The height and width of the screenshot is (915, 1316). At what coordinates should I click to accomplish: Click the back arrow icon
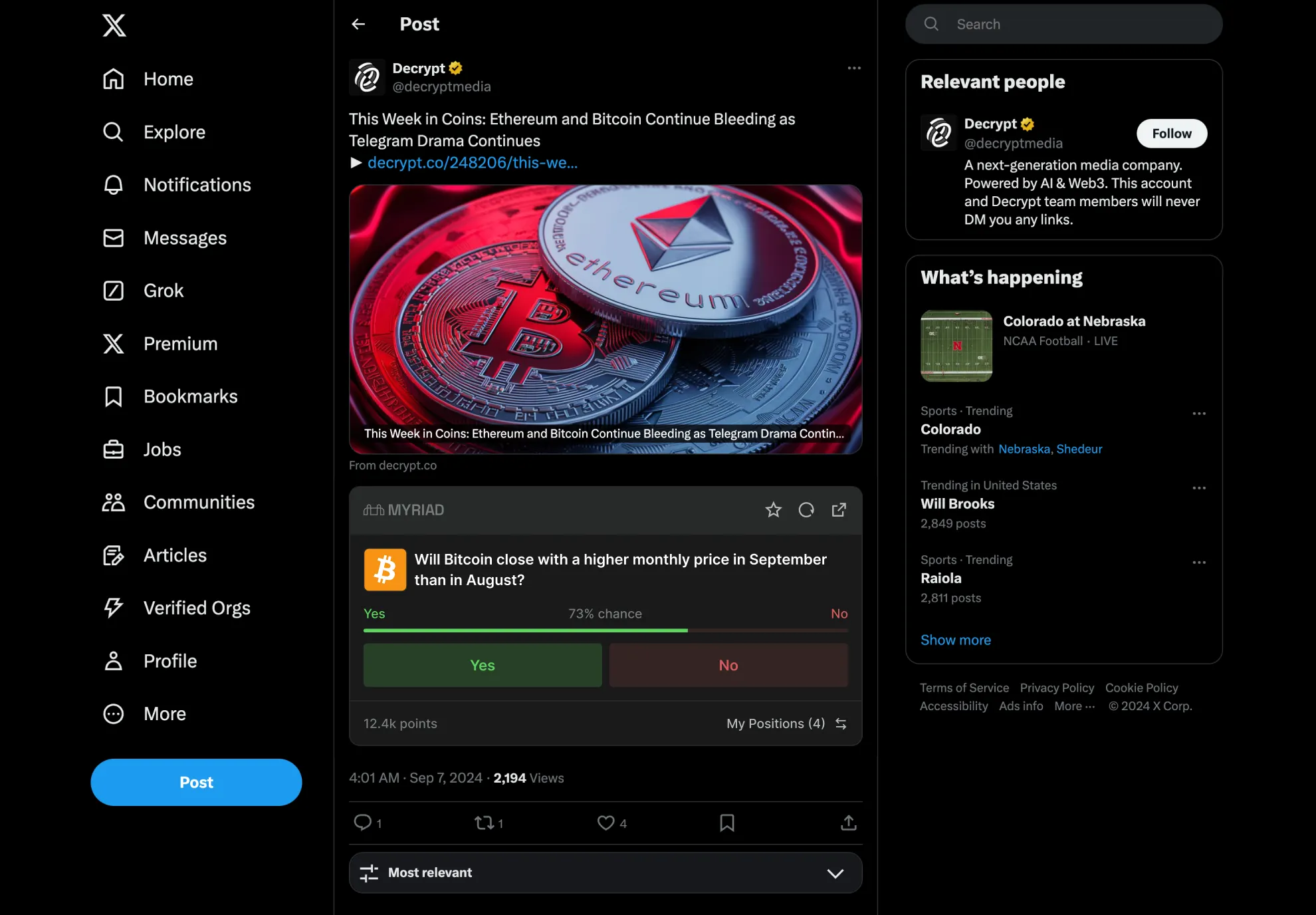[358, 25]
